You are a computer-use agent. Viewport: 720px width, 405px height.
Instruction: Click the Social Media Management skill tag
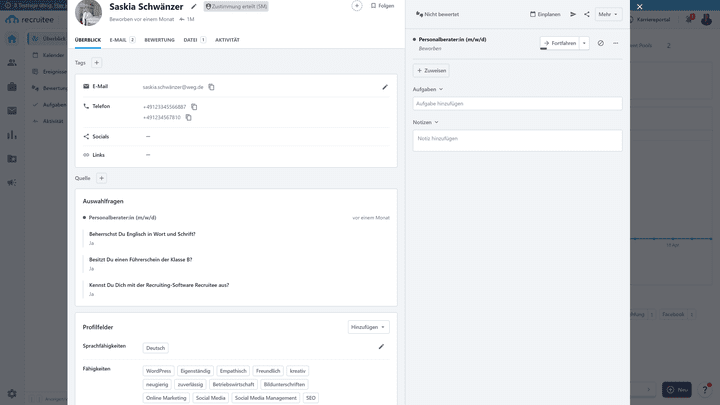tap(265, 398)
